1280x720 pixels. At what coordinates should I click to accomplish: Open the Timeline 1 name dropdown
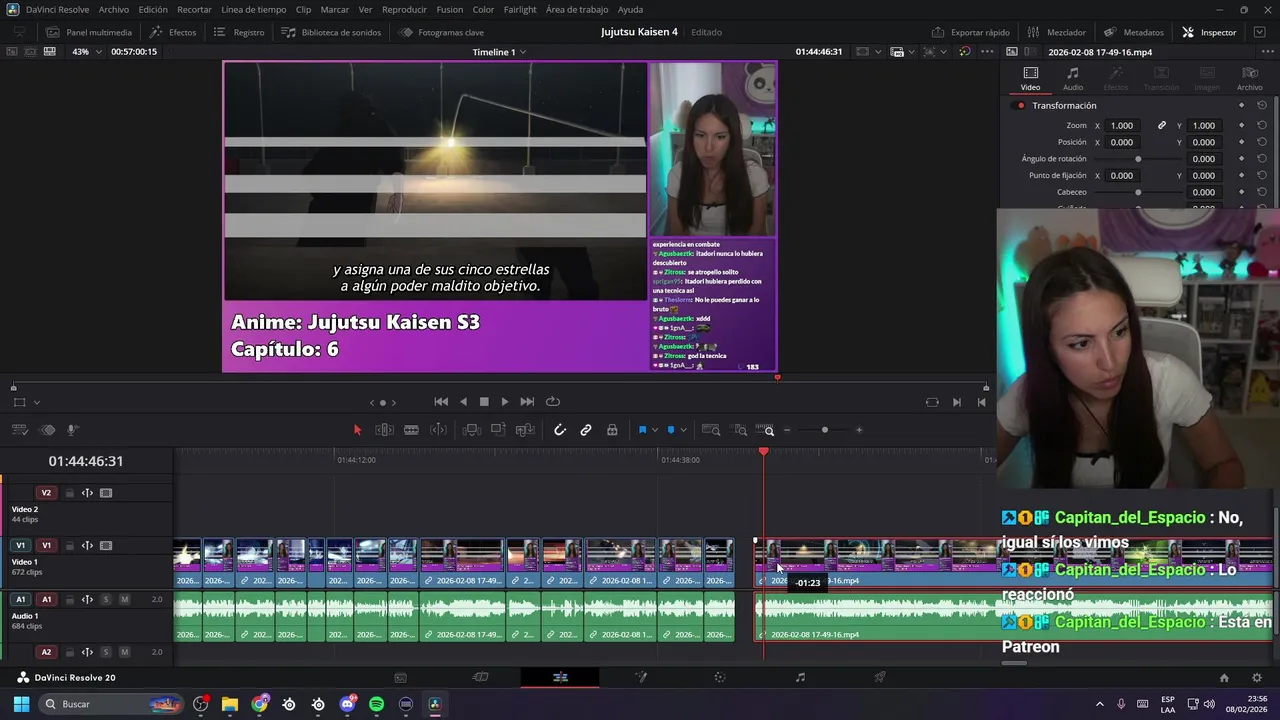[x=499, y=52]
